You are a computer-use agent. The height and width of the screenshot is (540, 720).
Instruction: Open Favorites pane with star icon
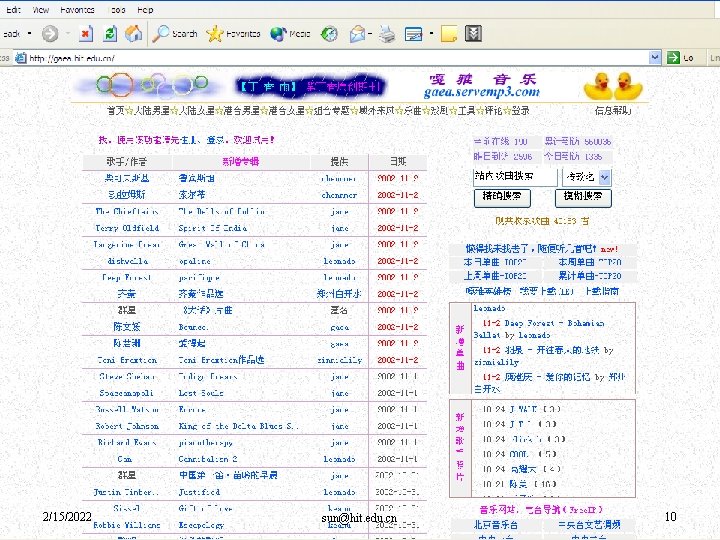(233, 34)
